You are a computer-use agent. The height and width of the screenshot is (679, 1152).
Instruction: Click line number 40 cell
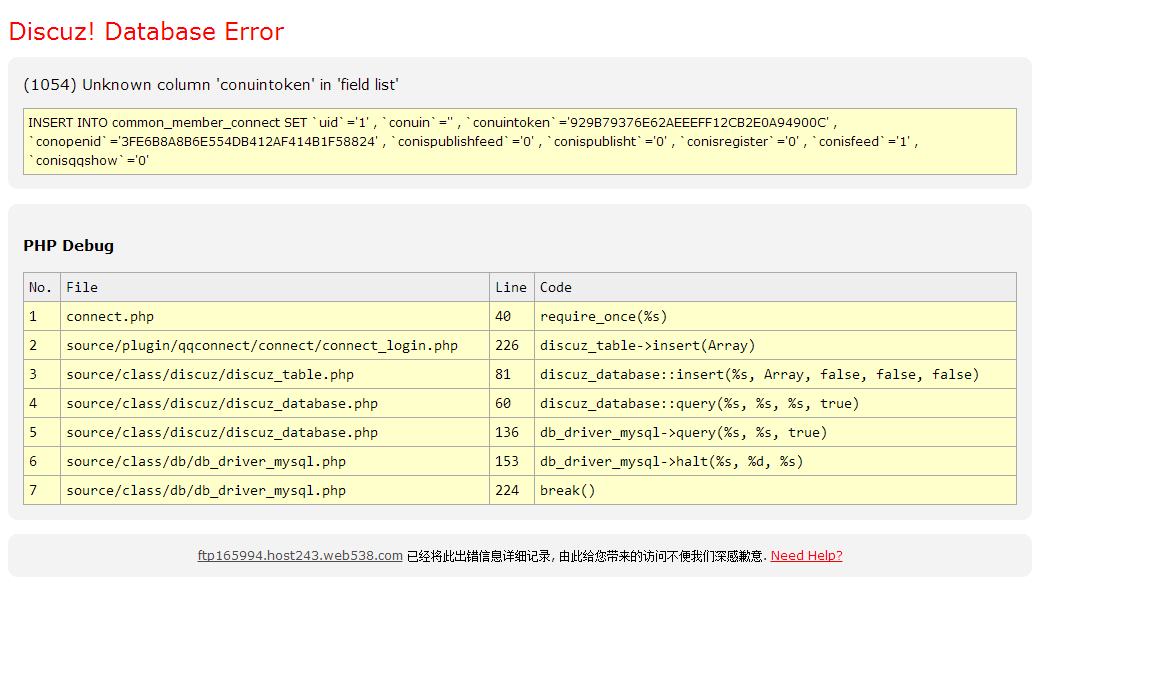click(x=511, y=316)
